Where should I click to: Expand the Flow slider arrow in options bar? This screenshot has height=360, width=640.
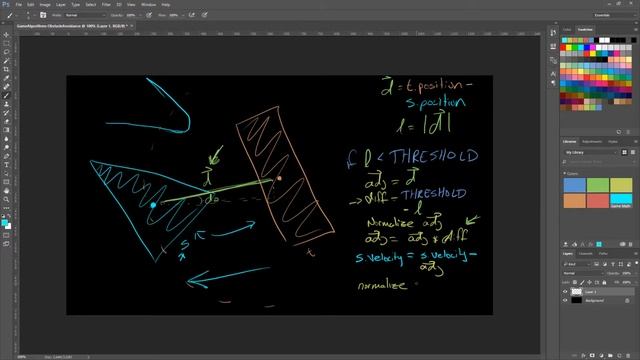click(182, 15)
